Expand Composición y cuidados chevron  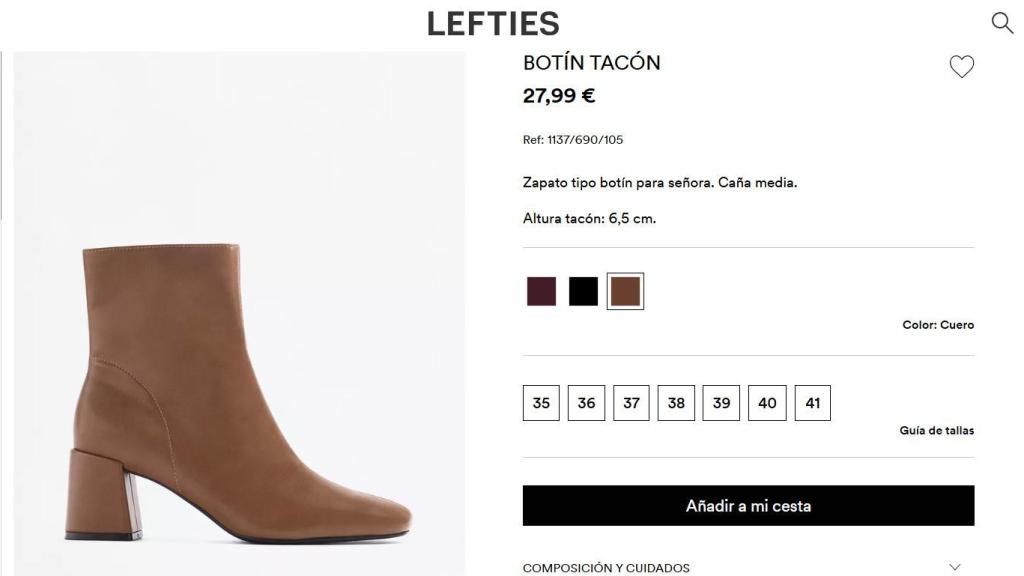tap(955, 567)
